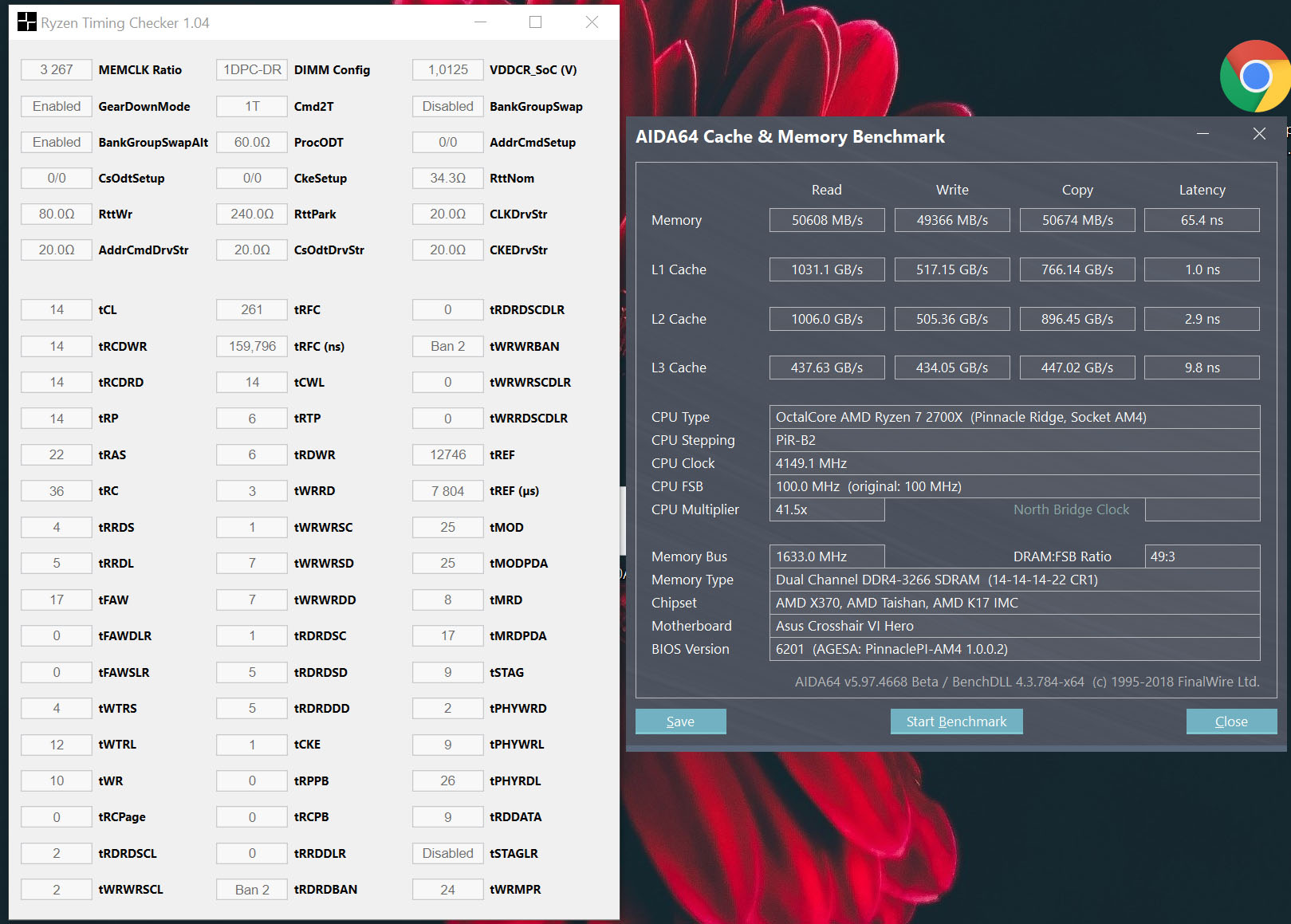Click the VDDCR_SoC voltage value 1,0125

(x=448, y=70)
